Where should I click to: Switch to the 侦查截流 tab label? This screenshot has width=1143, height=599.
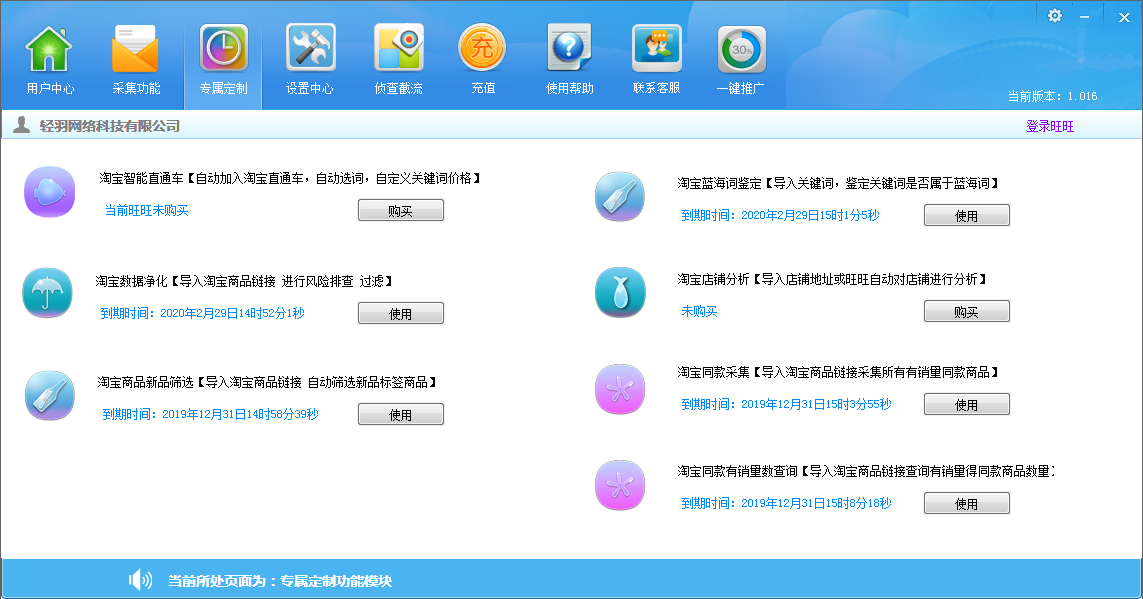tap(399, 88)
